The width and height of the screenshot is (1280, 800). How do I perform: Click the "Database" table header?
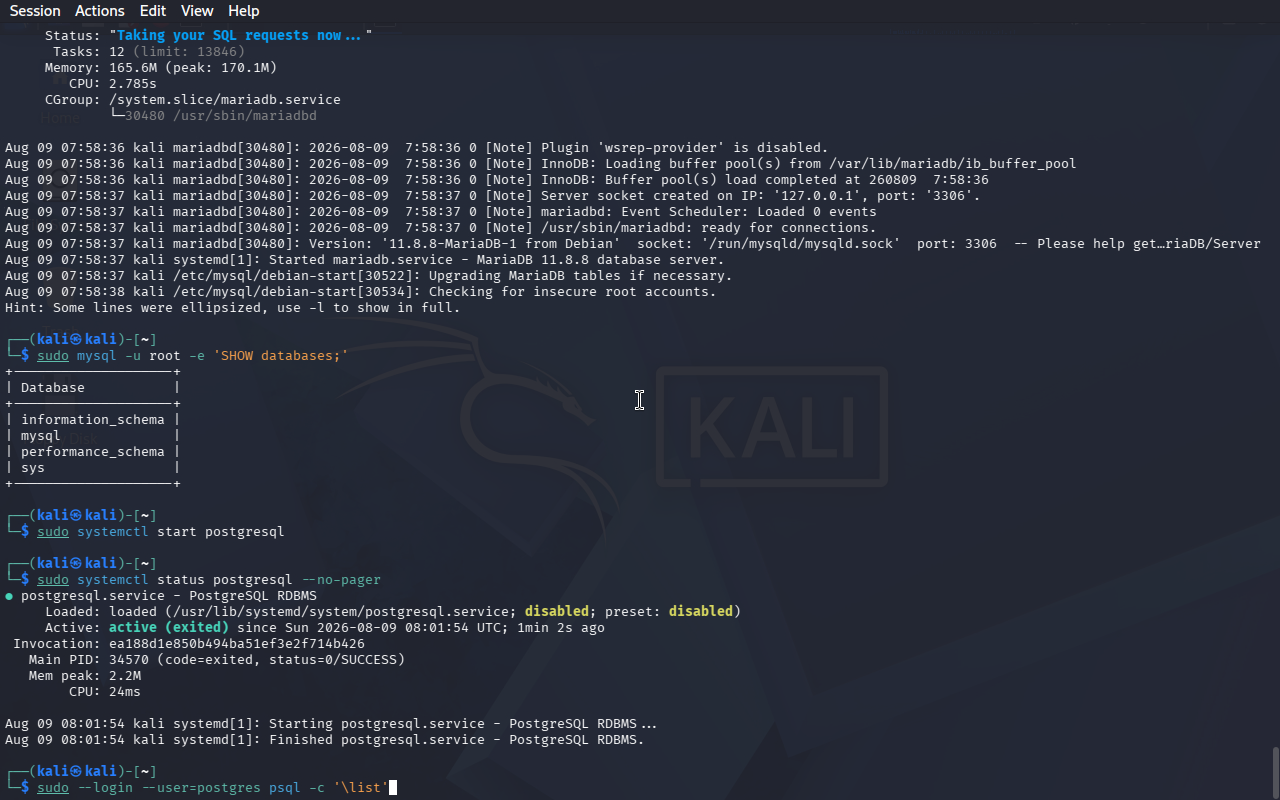[x=53, y=387]
